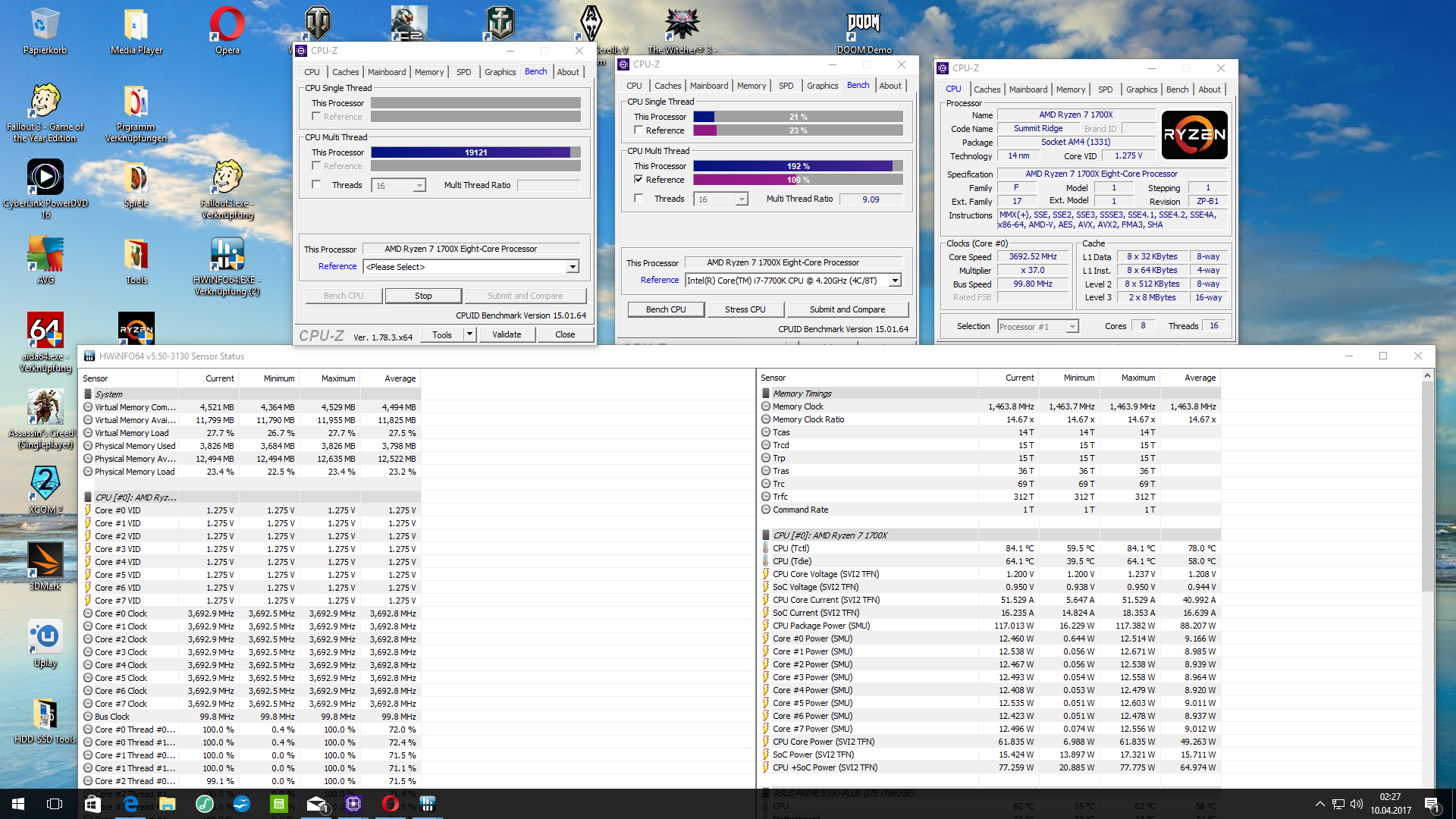Switch to the Caches tab in the right CPU-Z window

click(x=987, y=89)
